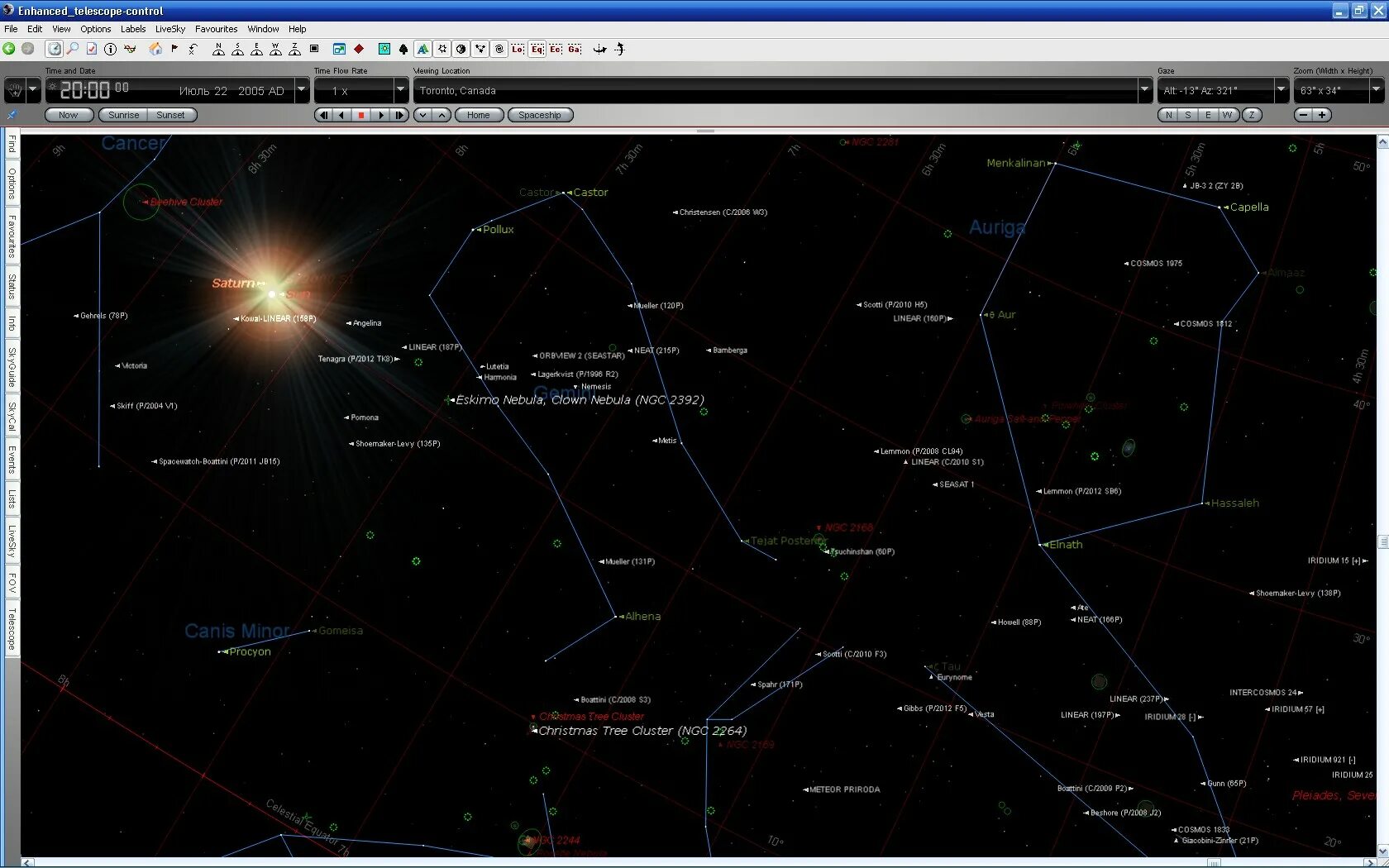This screenshot has width=1389, height=868.
Task: Select the hand cursor tool icon
Action: 15,90
